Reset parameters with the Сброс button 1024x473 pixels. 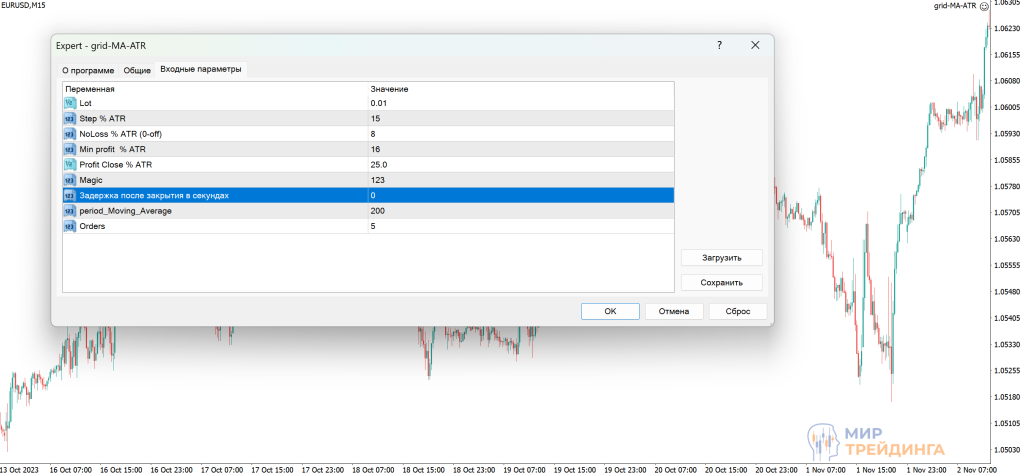tap(738, 311)
